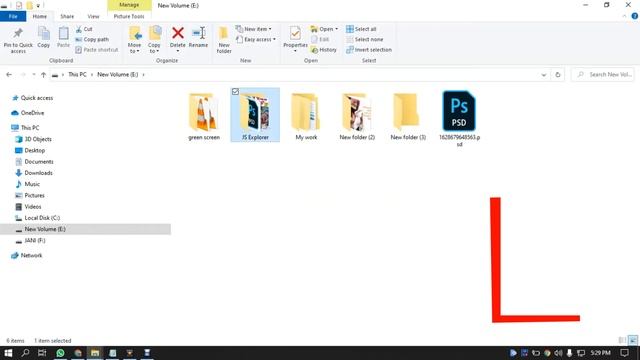Open Quick access in navigation pane
The image size is (640, 360).
pos(33,98)
